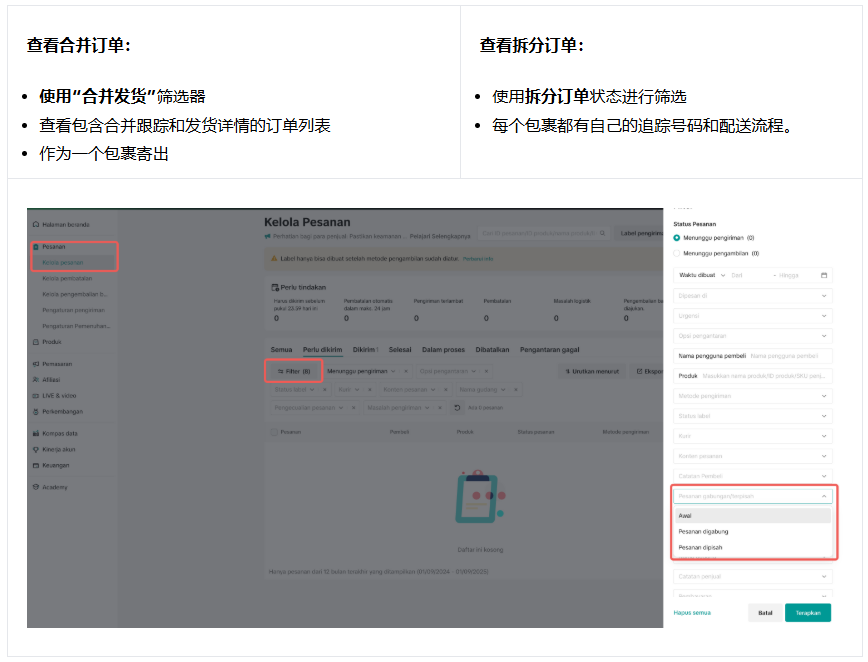Click the LIVE & video sidebar icon
868x662 pixels.
pyautogui.click(x=36, y=396)
